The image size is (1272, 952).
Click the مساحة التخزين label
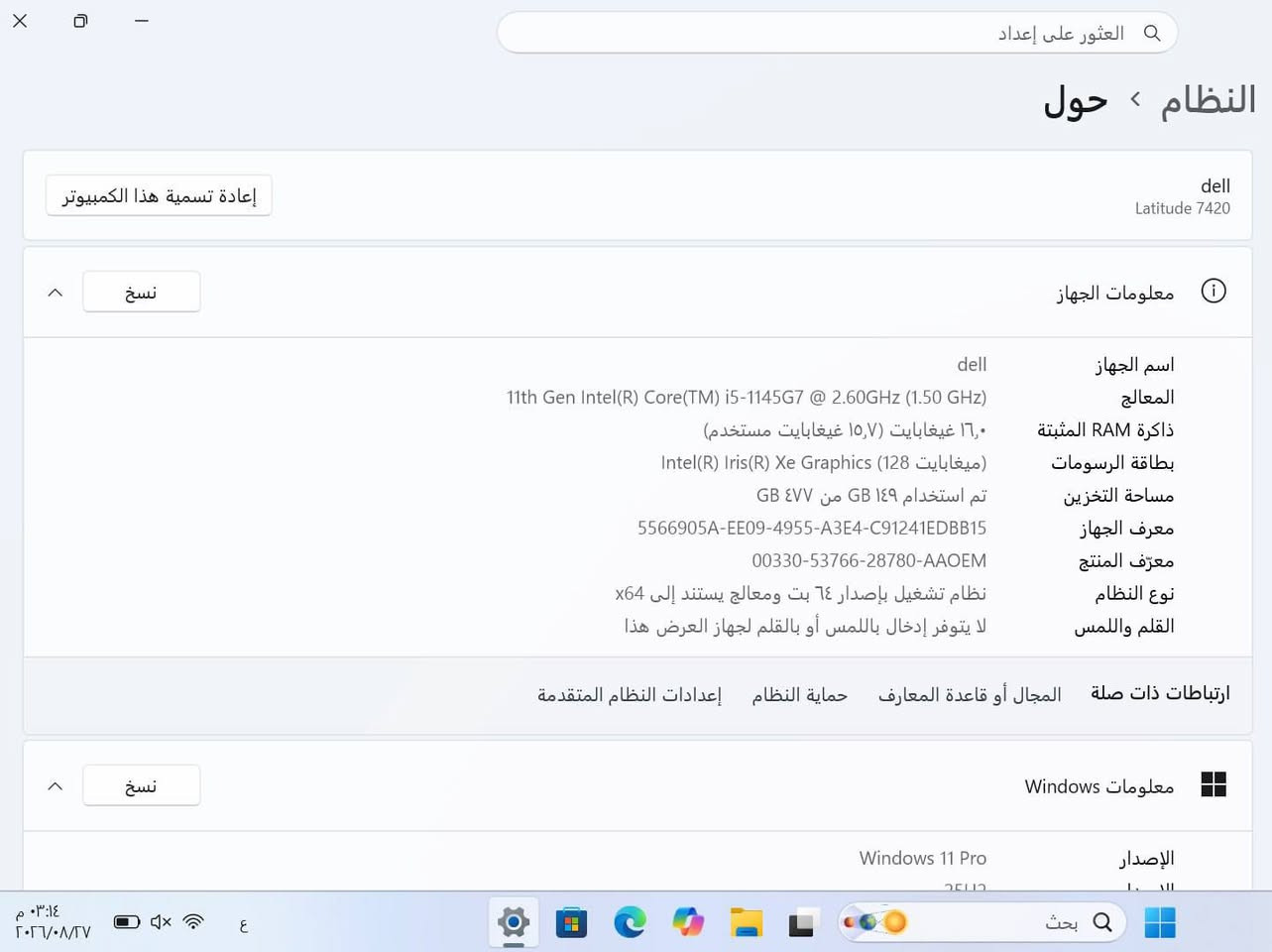tap(1118, 495)
